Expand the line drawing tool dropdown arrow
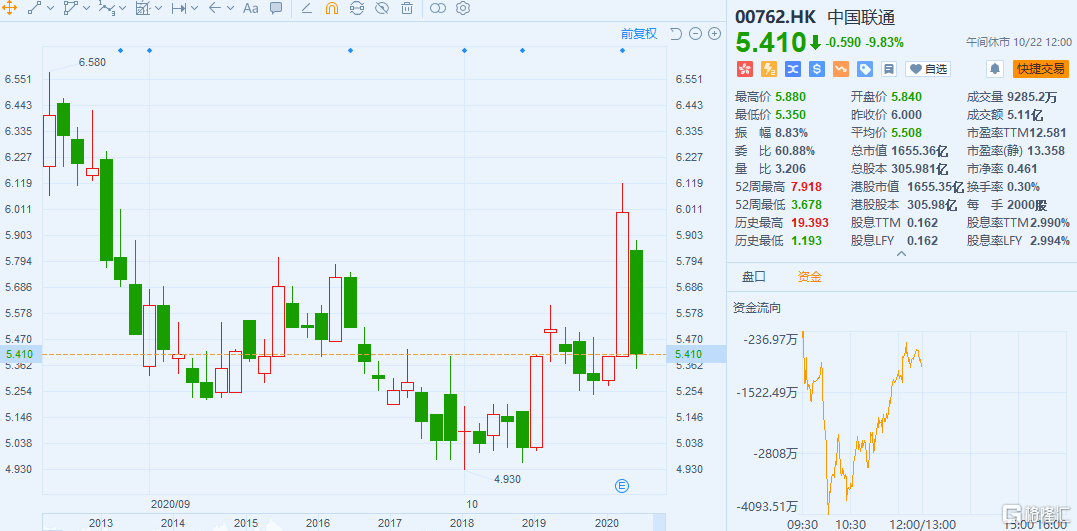1077x531 pixels. coord(51,8)
